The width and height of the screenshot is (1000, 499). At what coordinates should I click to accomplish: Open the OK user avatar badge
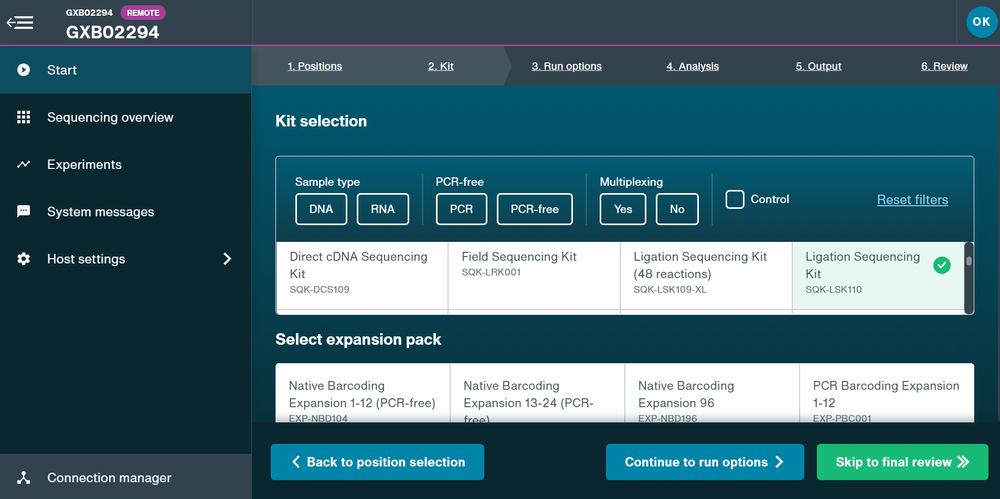pos(982,22)
